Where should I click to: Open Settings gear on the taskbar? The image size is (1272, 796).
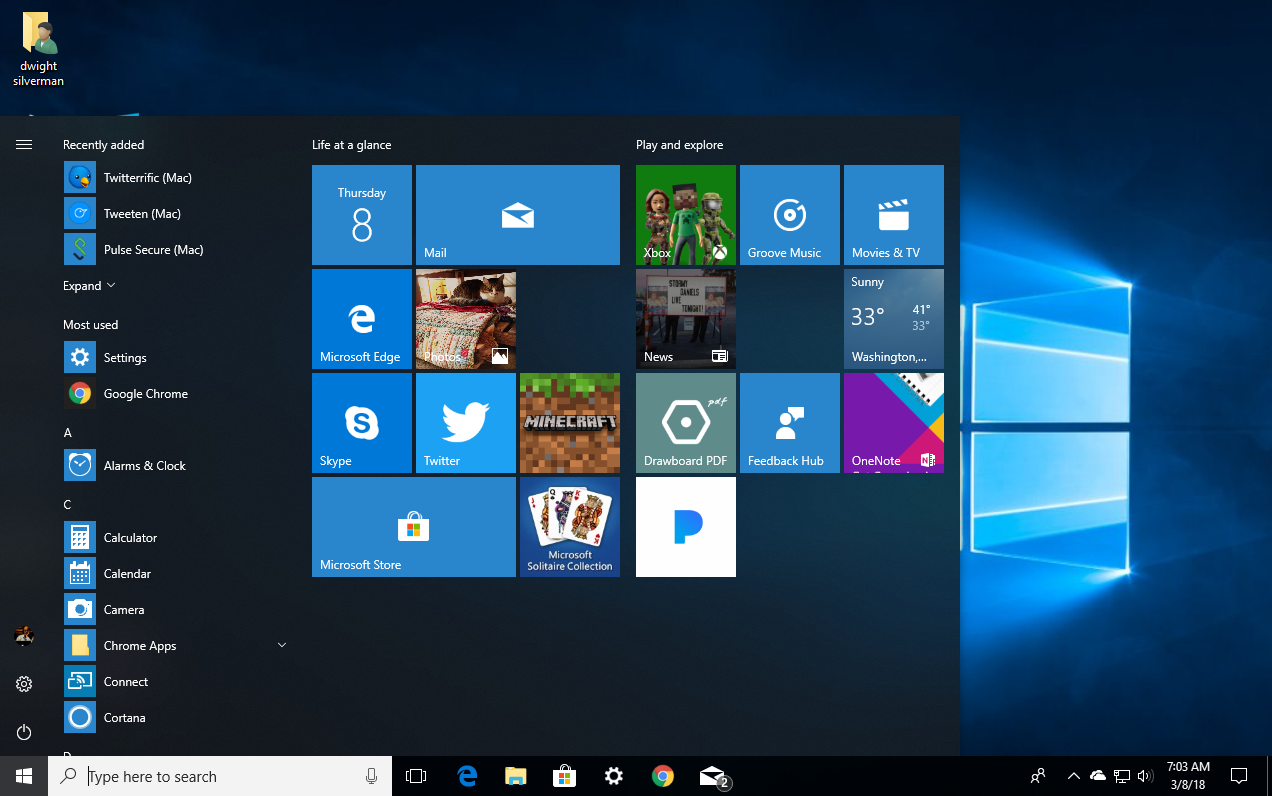[x=613, y=776]
